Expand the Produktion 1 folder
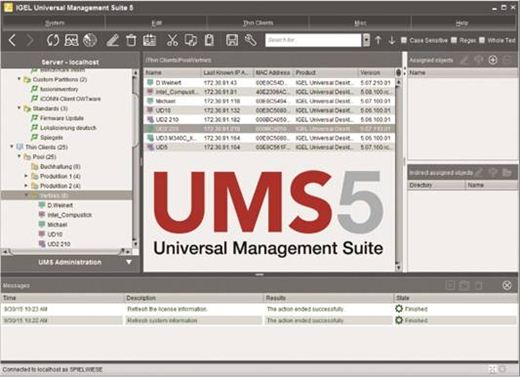 click(x=26, y=176)
